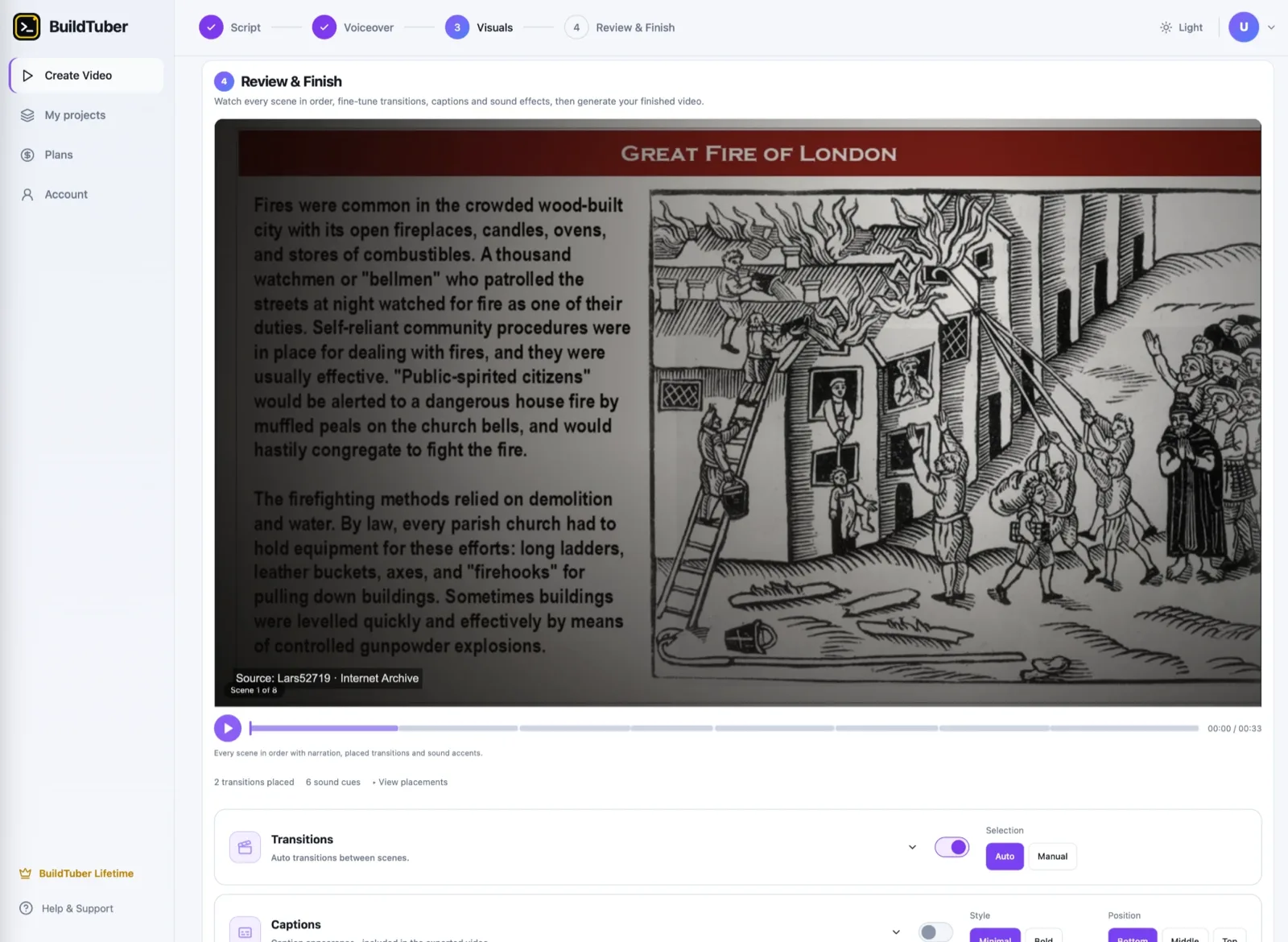Screen dimensions: 1288x942
Task: Click BuildTuber Lifetime link
Action: [x=76, y=874]
